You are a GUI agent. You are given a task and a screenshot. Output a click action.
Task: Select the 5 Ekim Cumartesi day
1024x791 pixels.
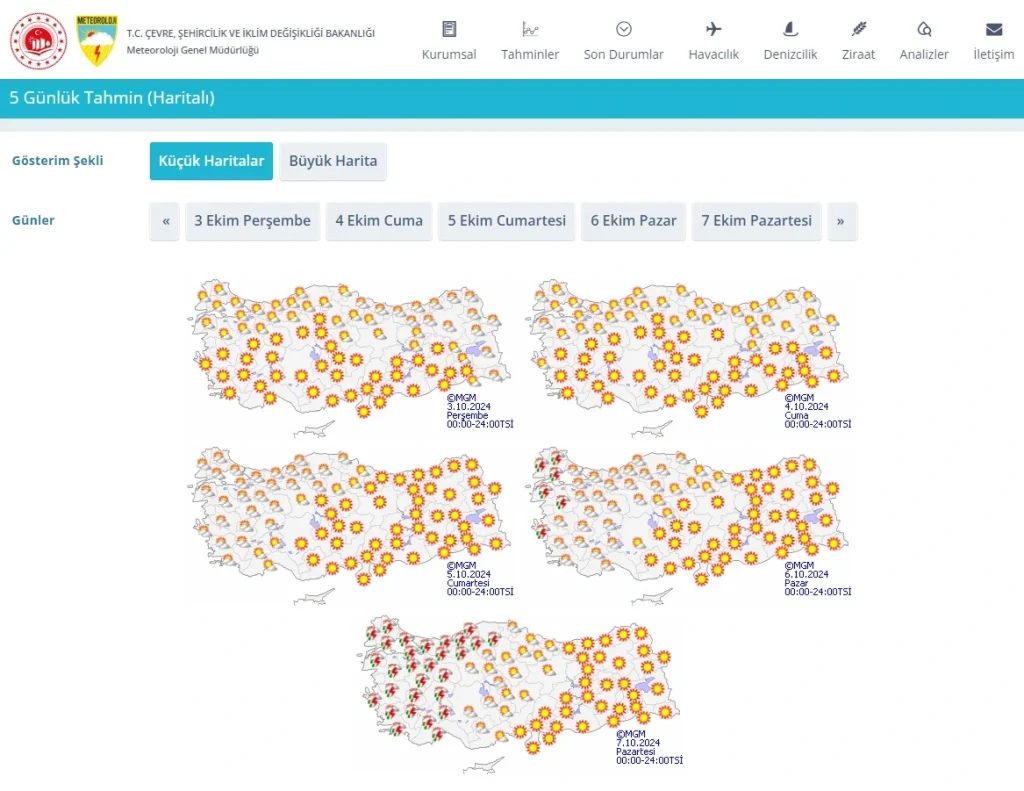(506, 221)
